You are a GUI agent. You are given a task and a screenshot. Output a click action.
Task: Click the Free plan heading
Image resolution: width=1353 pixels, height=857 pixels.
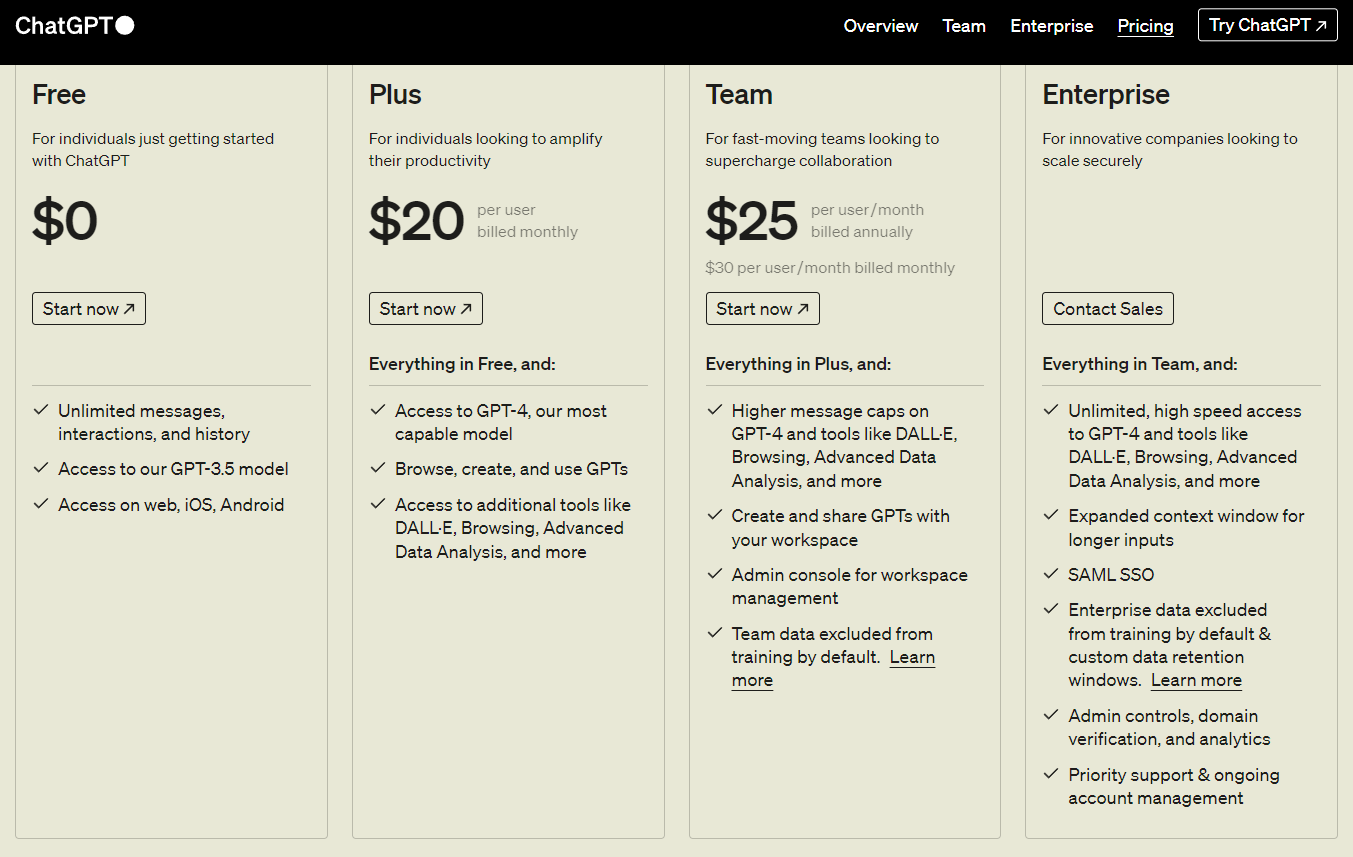59,95
